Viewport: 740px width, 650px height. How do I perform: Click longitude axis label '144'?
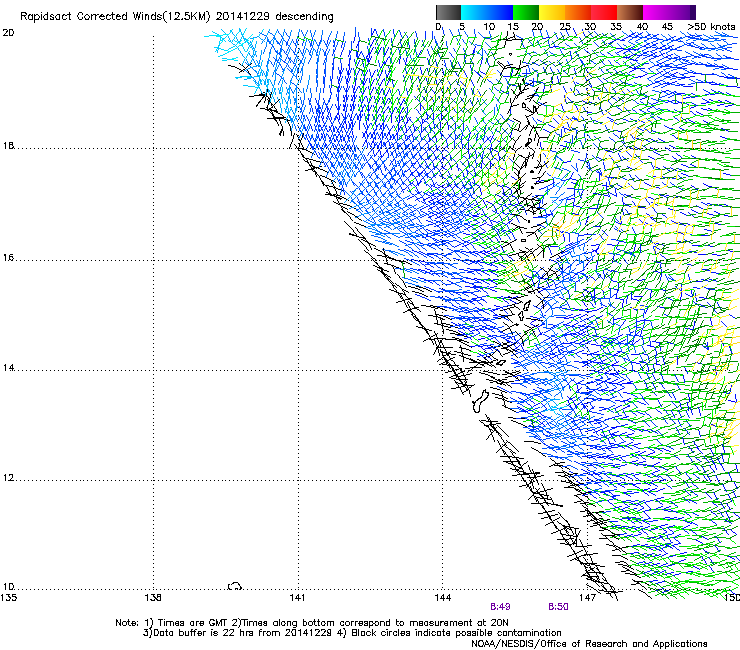tap(443, 598)
